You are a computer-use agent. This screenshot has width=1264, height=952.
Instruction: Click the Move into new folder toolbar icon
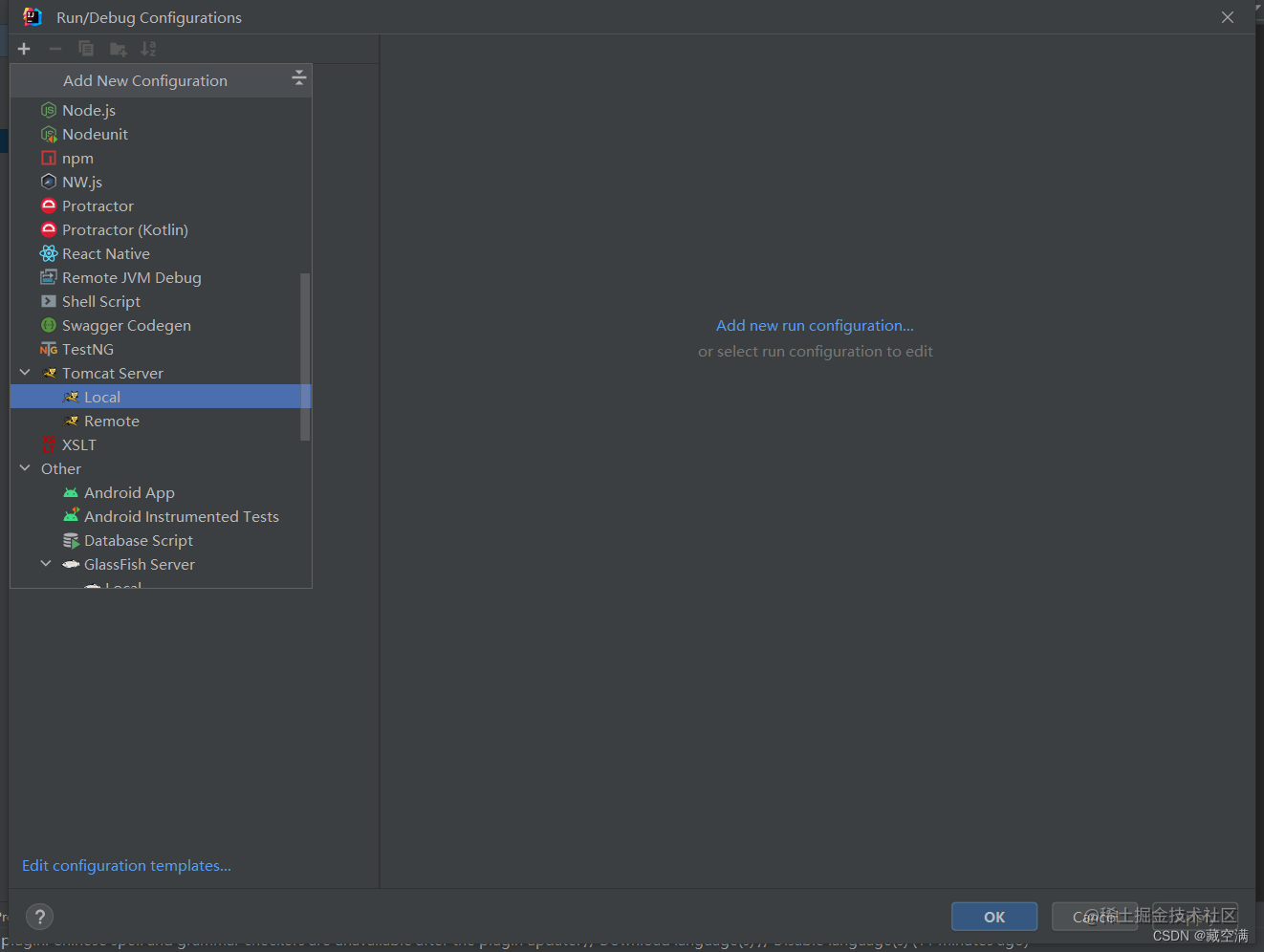[119, 49]
